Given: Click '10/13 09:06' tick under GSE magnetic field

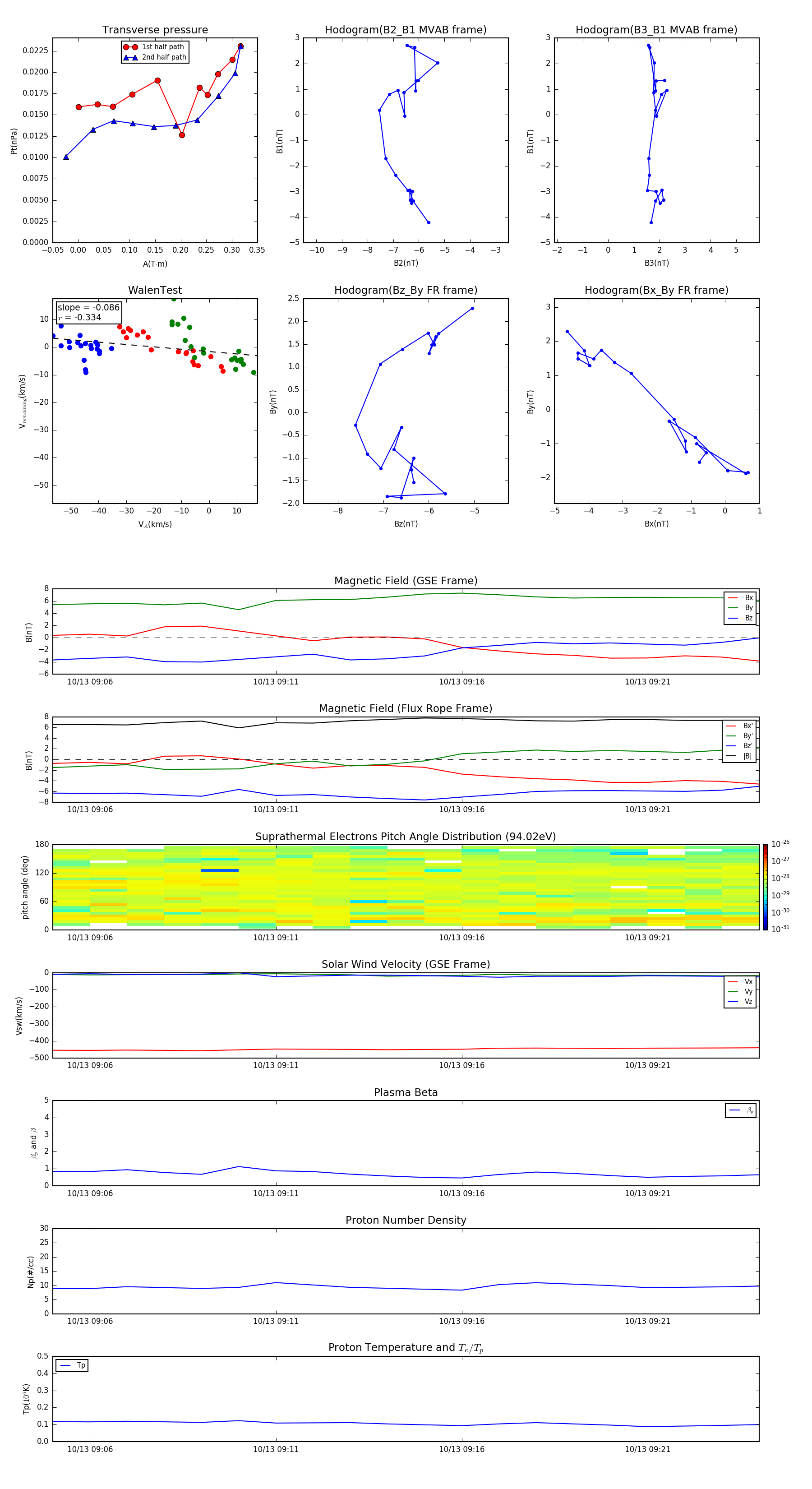Looking at the screenshot, I should pos(90,682).
